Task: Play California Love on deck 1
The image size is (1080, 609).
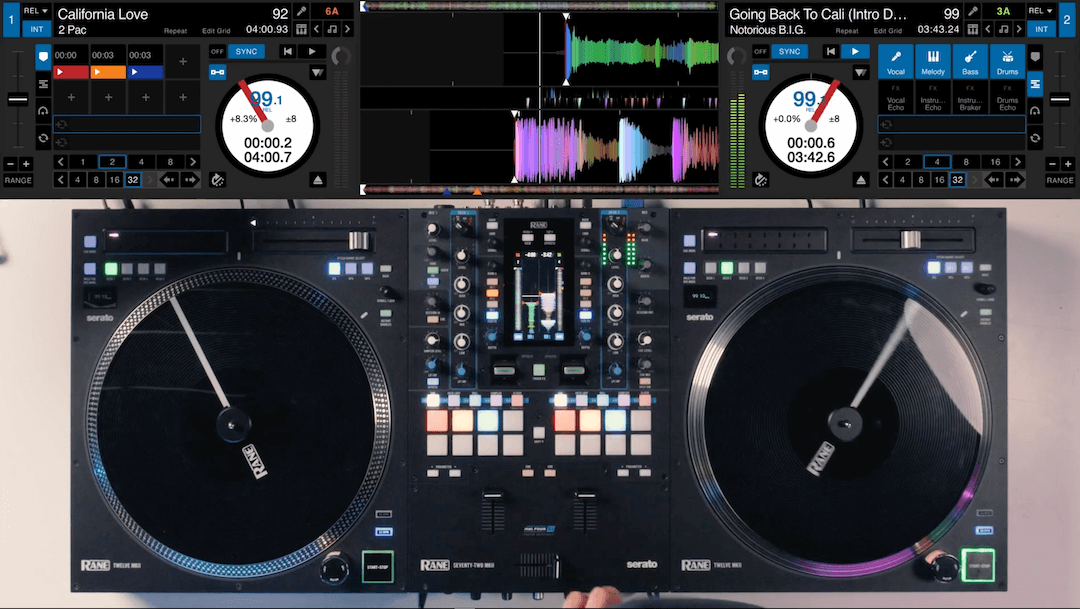Action: pos(313,52)
